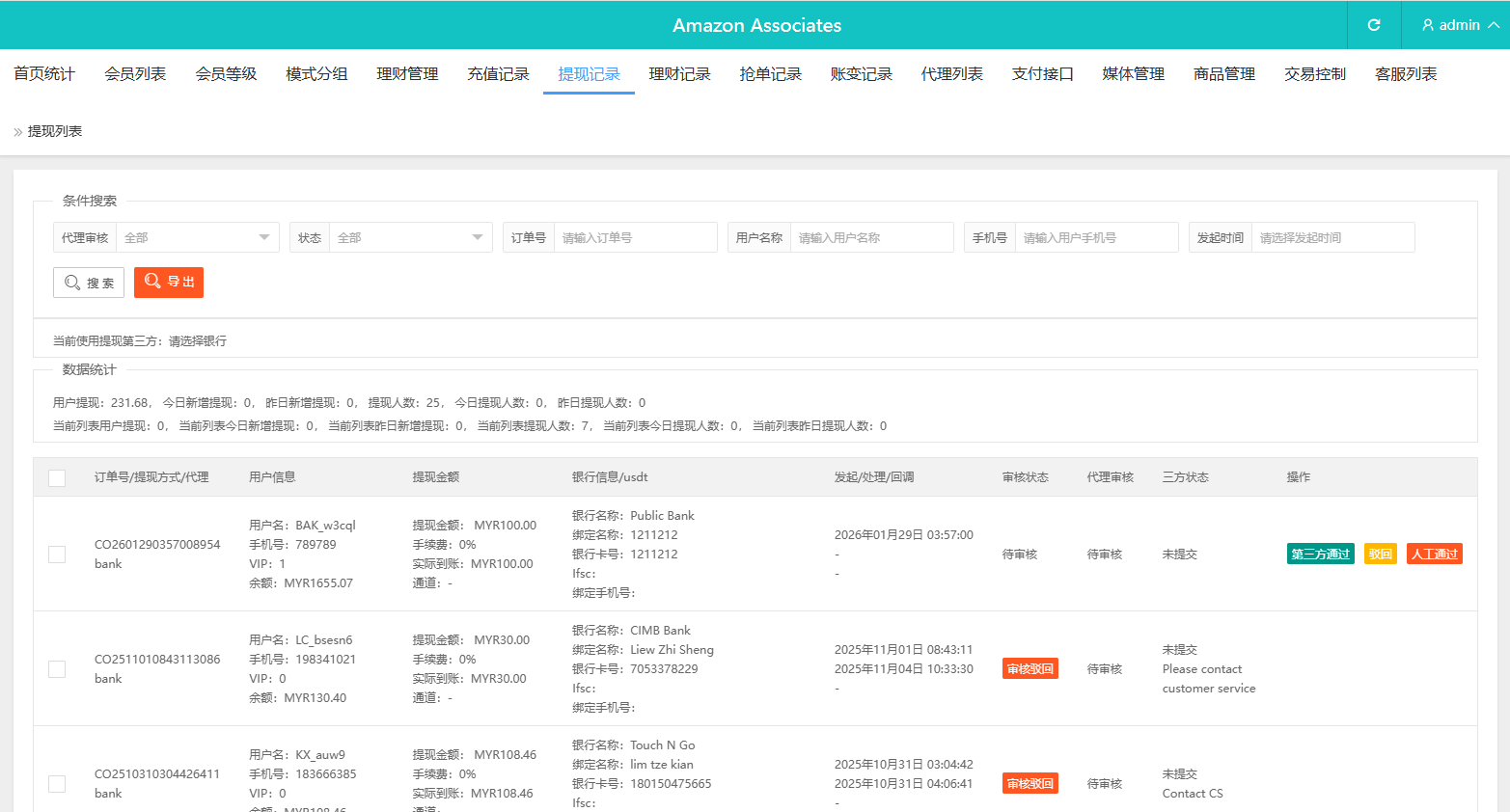Open the 会员列表 menu tab

[x=135, y=74]
